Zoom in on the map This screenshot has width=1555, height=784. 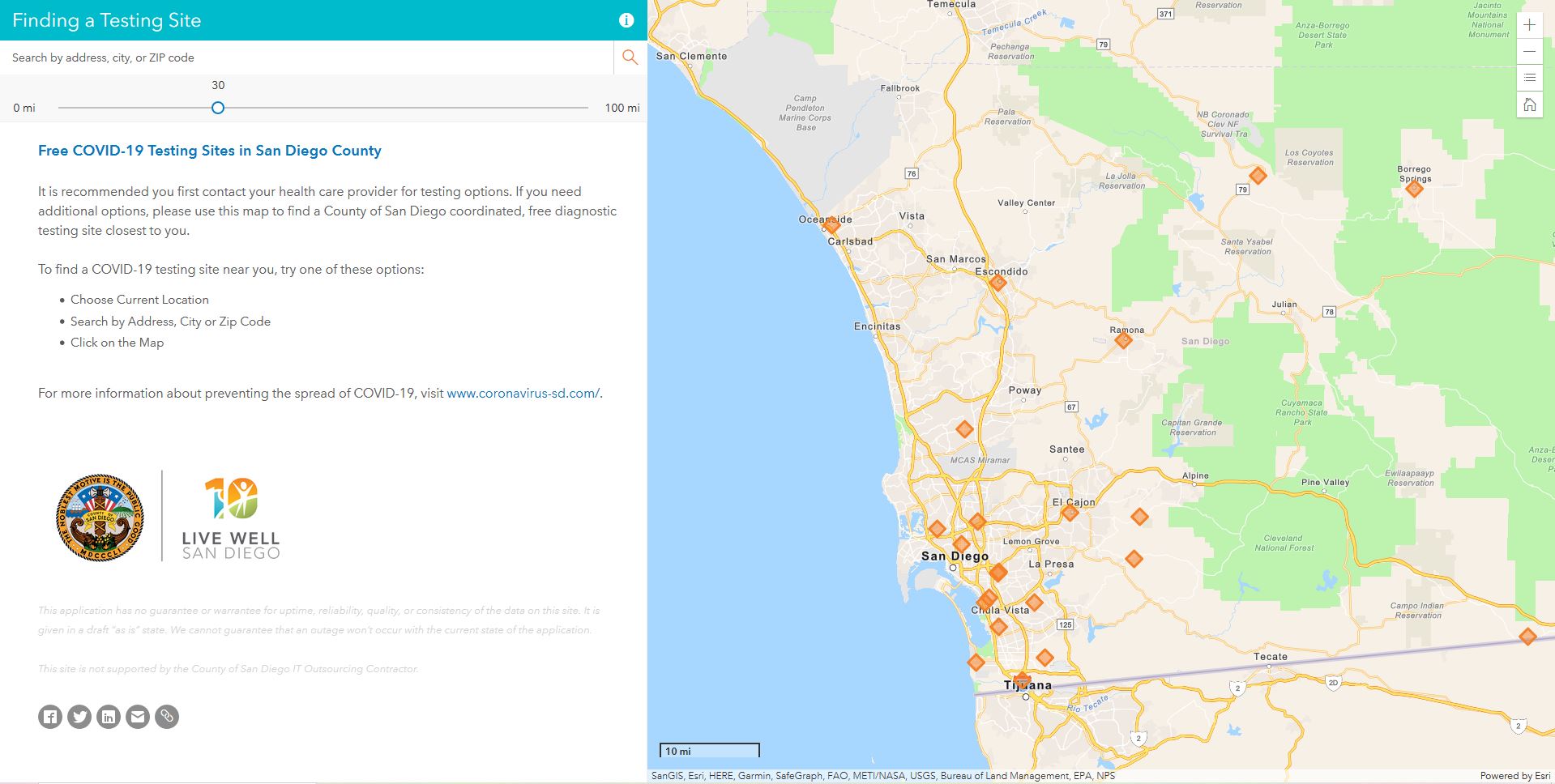tap(1529, 25)
